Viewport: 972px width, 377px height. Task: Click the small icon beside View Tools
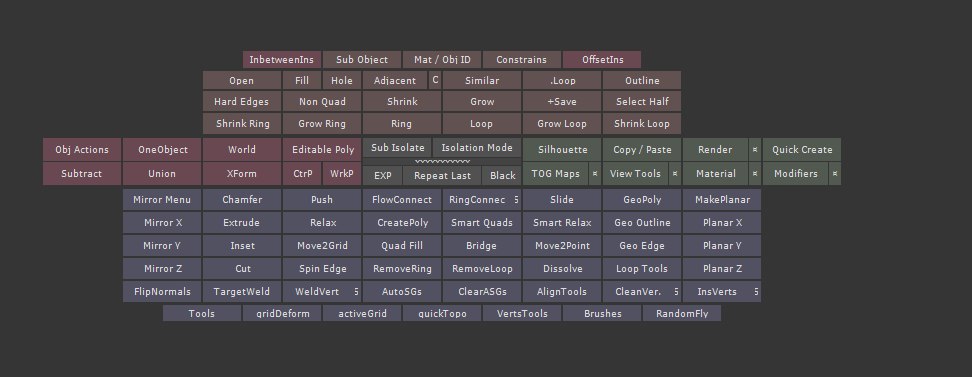(675, 174)
